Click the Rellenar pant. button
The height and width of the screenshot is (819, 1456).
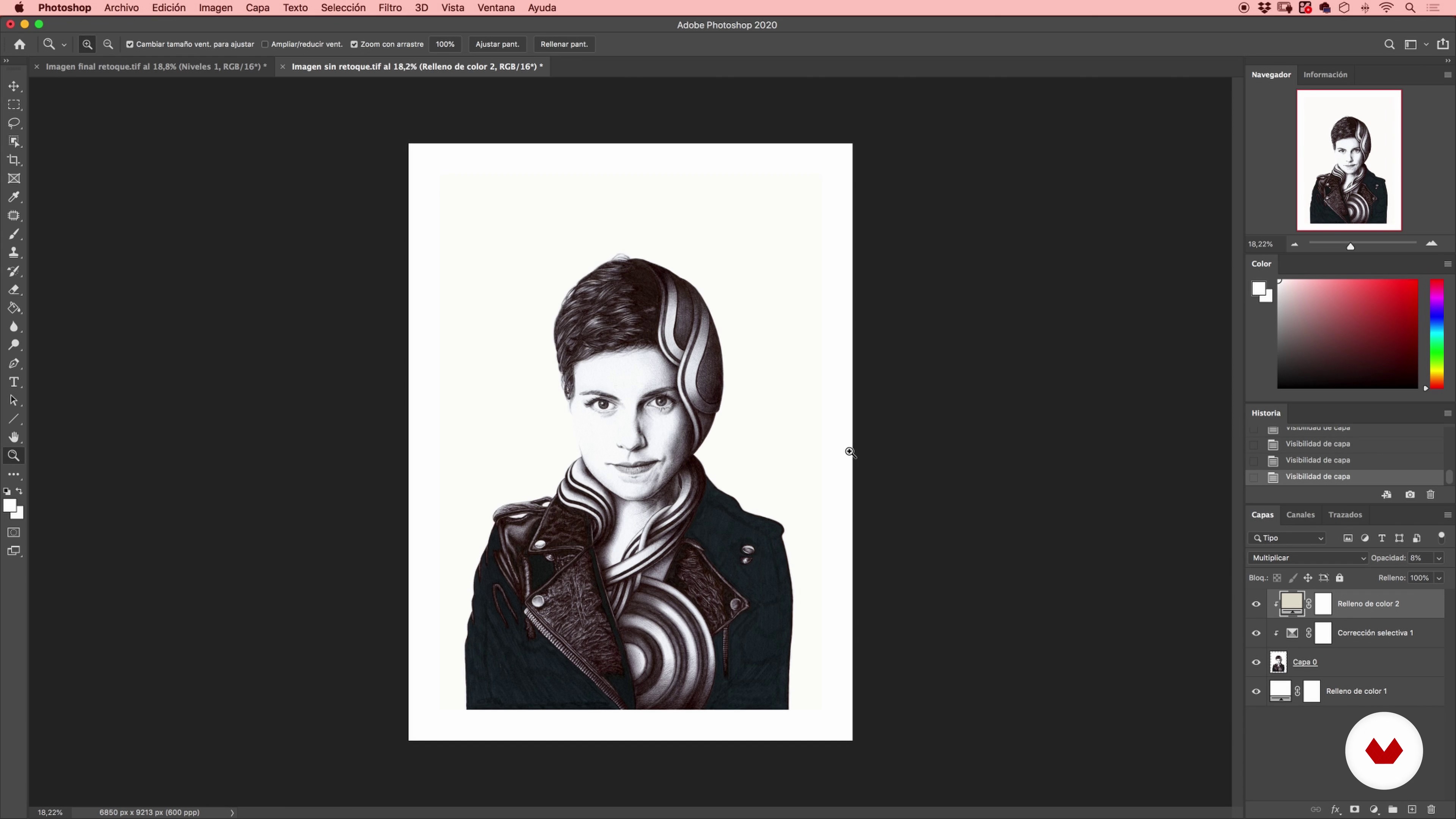click(563, 44)
